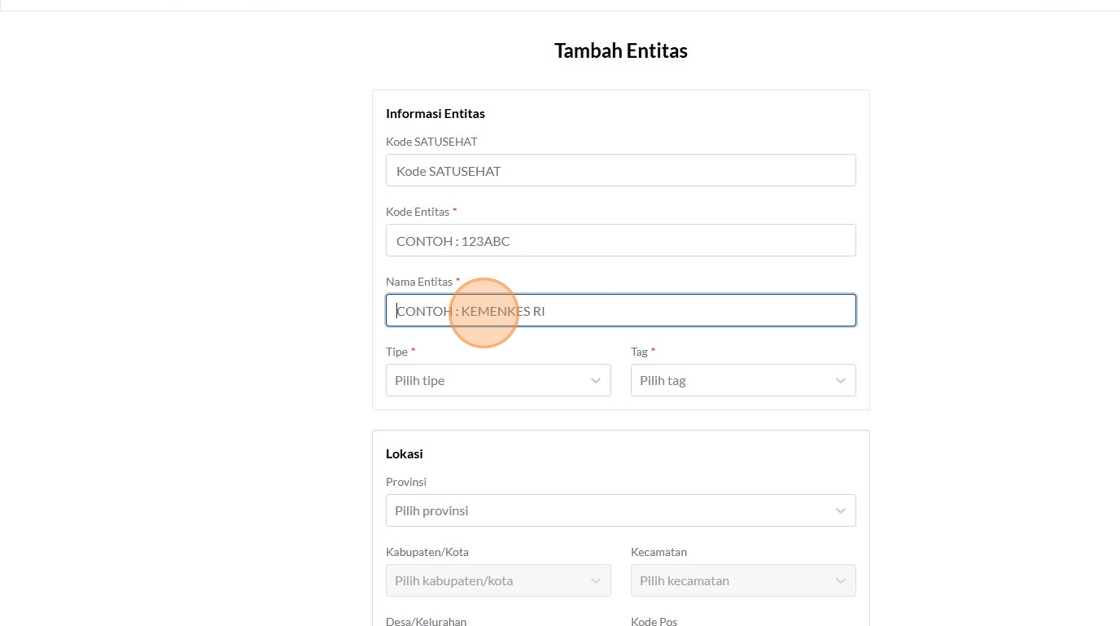The image size is (1120, 626).
Task: Click the Lokasi section heading
Action: click(x=404, y=454)
